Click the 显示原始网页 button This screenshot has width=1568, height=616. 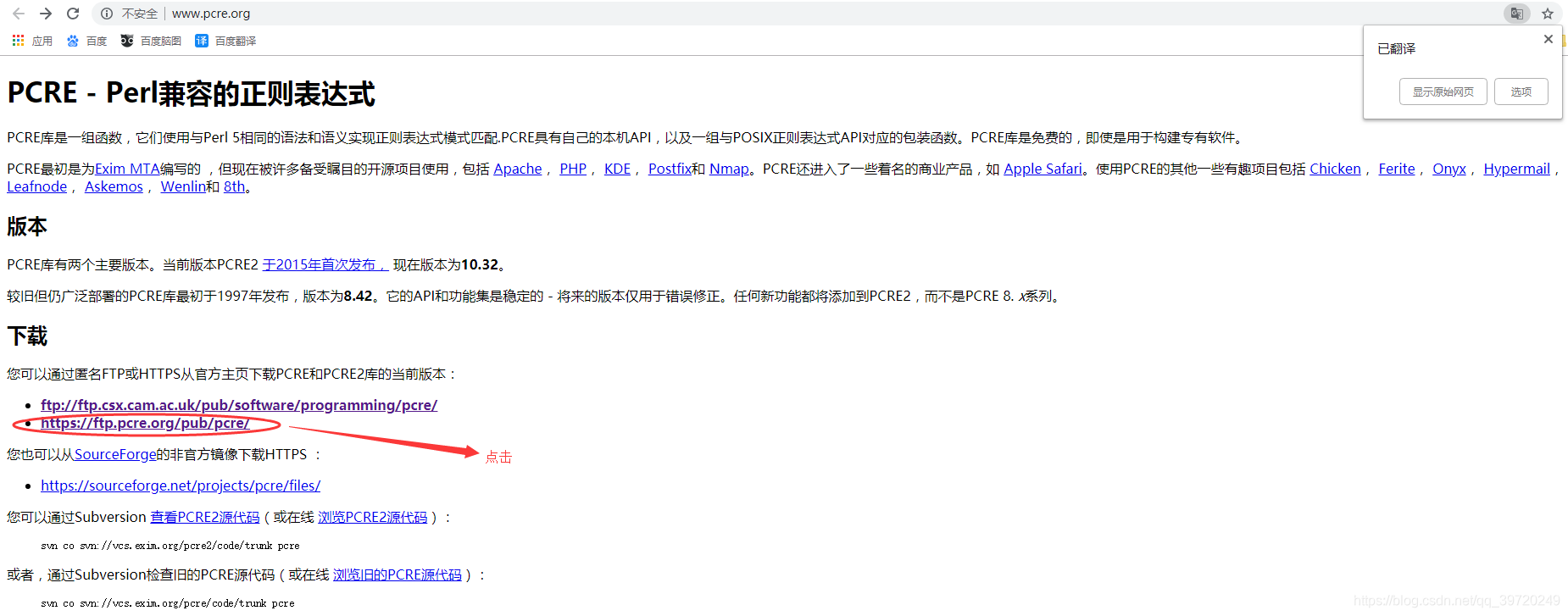coord(1443,92)
